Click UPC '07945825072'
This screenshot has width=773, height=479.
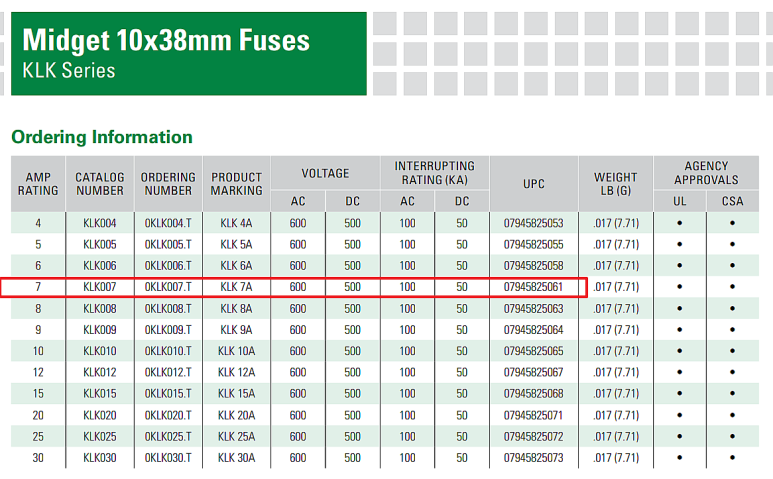pyautogui.click(x=533, y=437)
